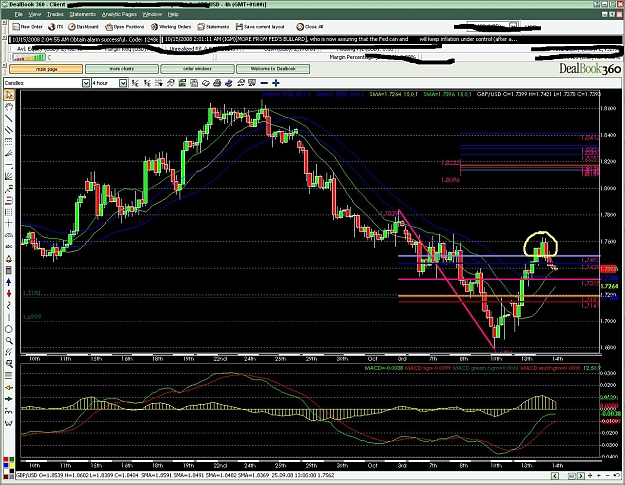
Task: Open the Window menu
Action: 152,14
